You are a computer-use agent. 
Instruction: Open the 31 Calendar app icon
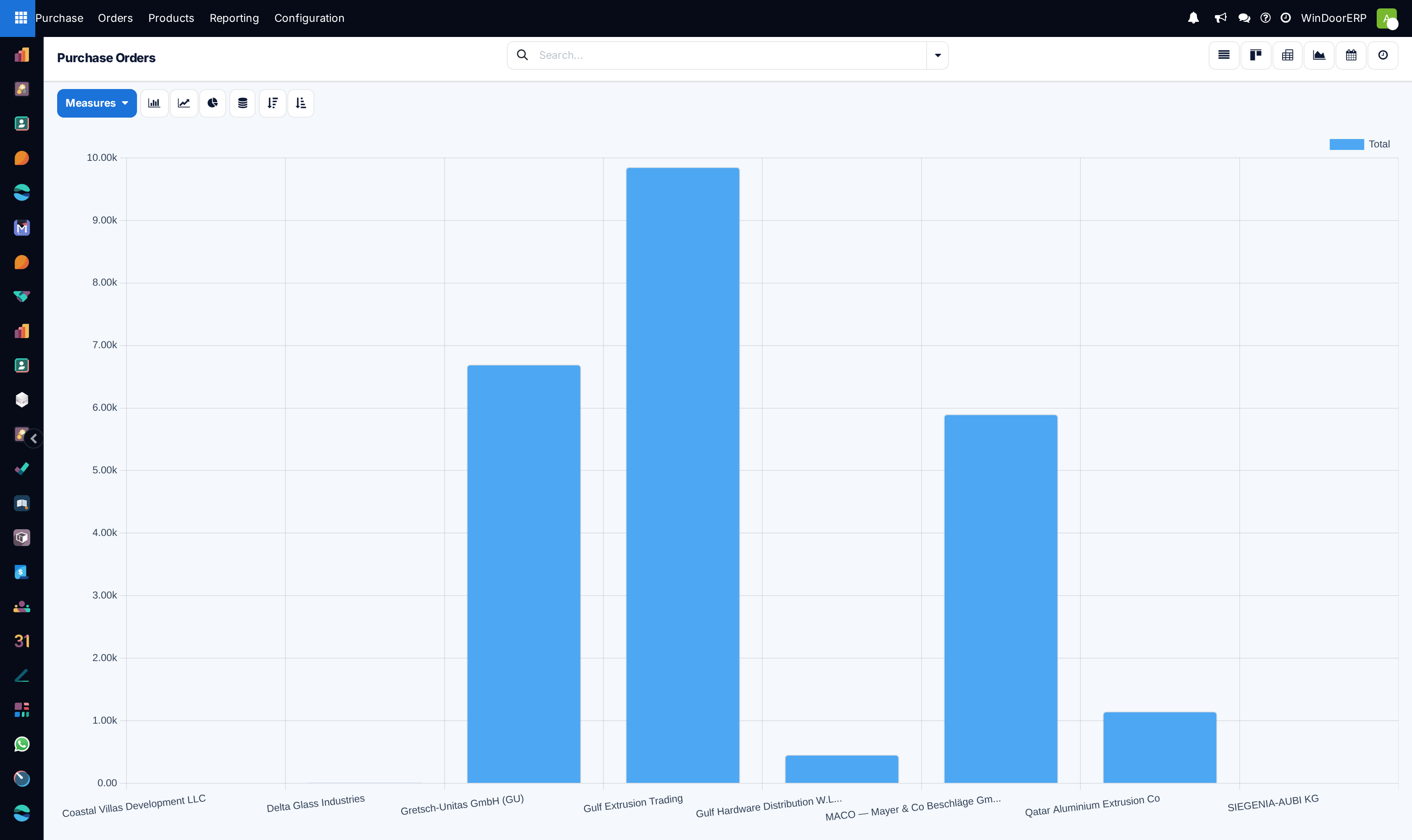[x=21, y=641]
